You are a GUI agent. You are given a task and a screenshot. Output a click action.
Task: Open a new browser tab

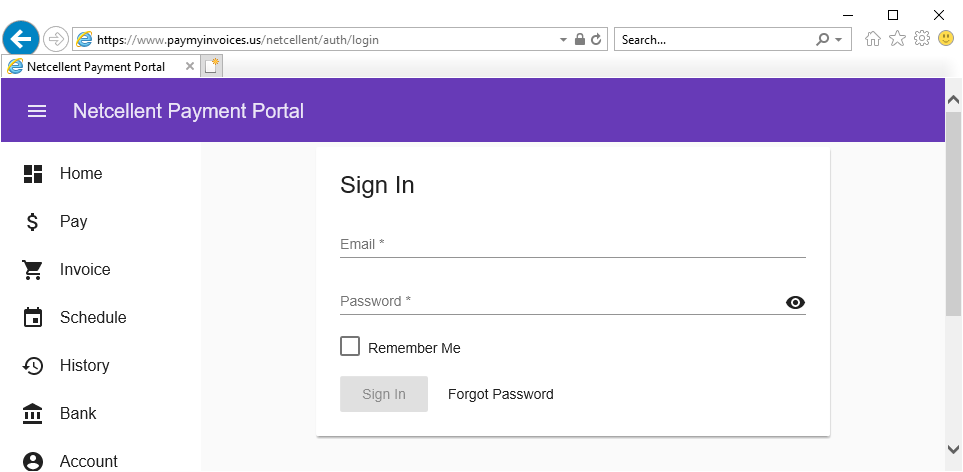point(212,67)
